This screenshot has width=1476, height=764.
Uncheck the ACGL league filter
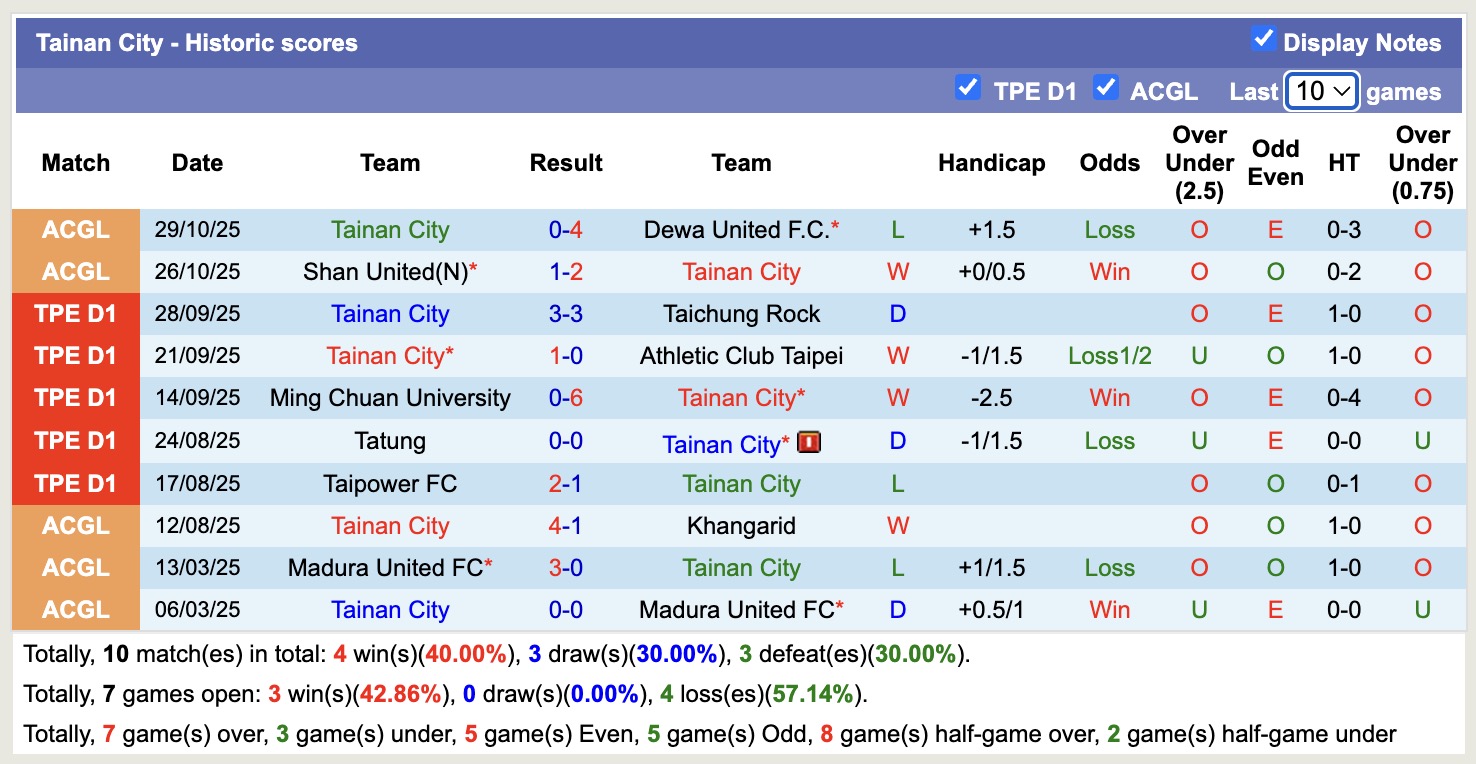click(1105, 88)
